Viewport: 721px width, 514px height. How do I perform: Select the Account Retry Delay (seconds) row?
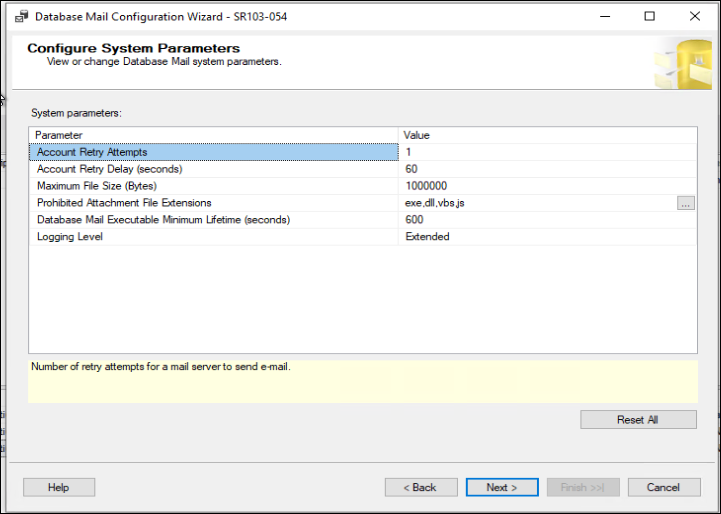coord(214,169)
